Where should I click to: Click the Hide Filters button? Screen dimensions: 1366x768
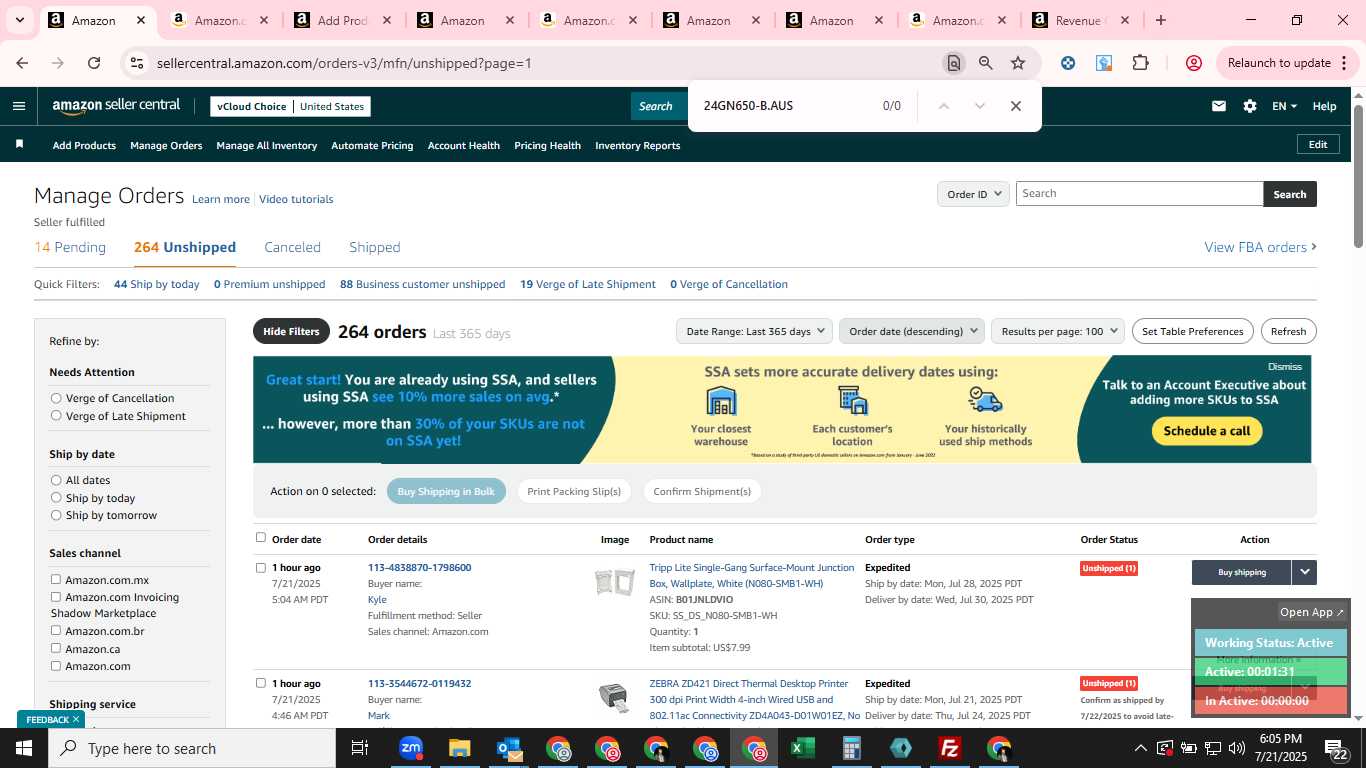pos(291,331)
